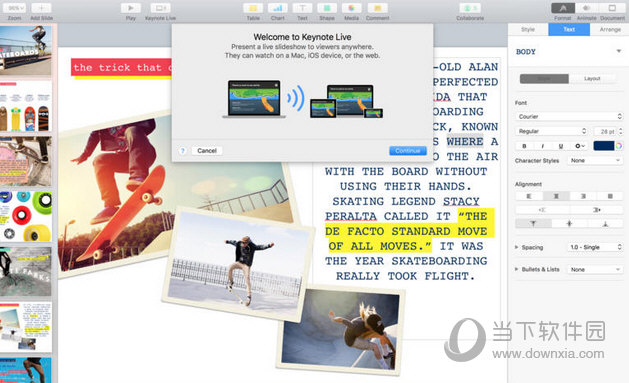629x383 pixels.
Task: Click the Chart toolbar icon
Action: 278,8
